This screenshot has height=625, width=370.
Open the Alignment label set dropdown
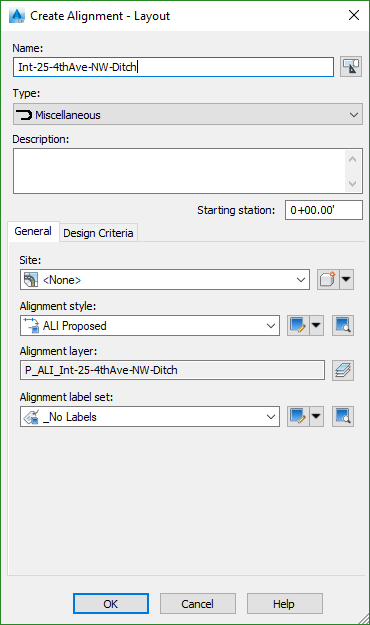[x=150, y=417]
